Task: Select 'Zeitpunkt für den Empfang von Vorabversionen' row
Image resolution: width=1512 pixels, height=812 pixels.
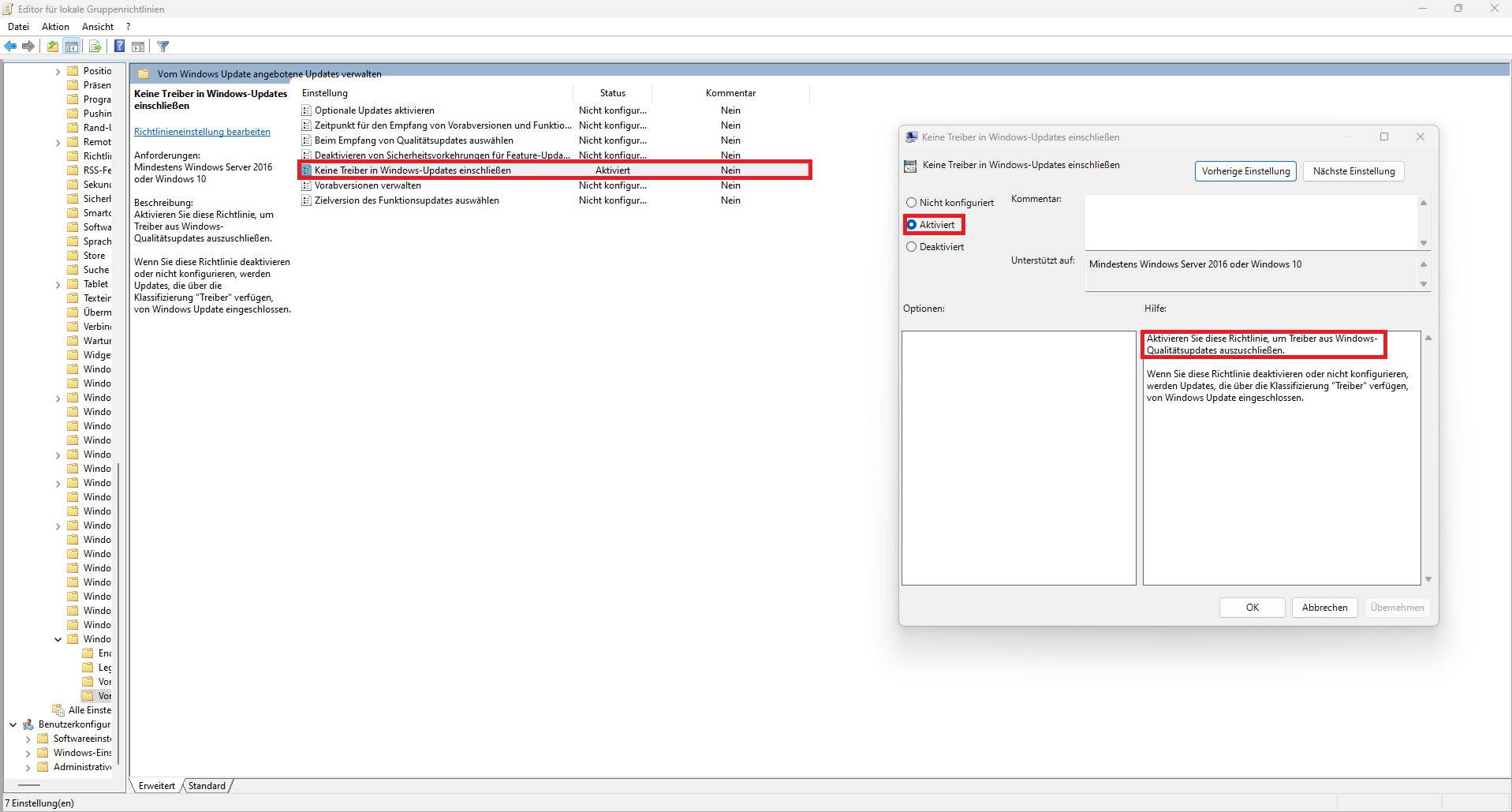Action: point(554,125)
